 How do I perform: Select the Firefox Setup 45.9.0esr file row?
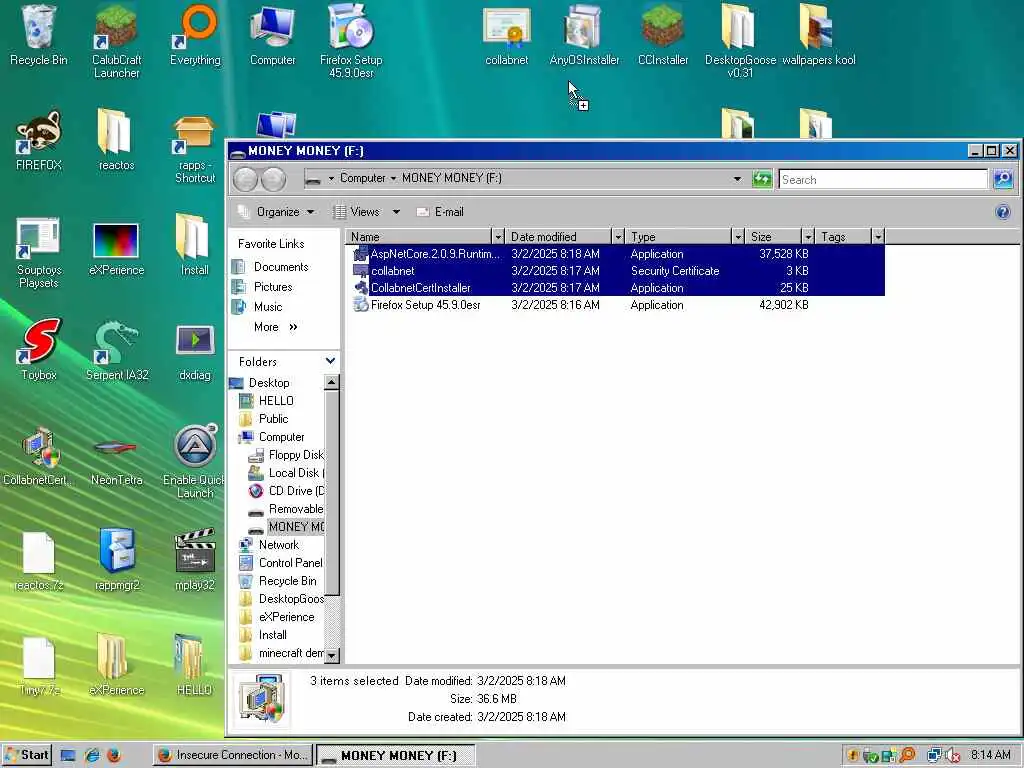[x=618, y=304]
